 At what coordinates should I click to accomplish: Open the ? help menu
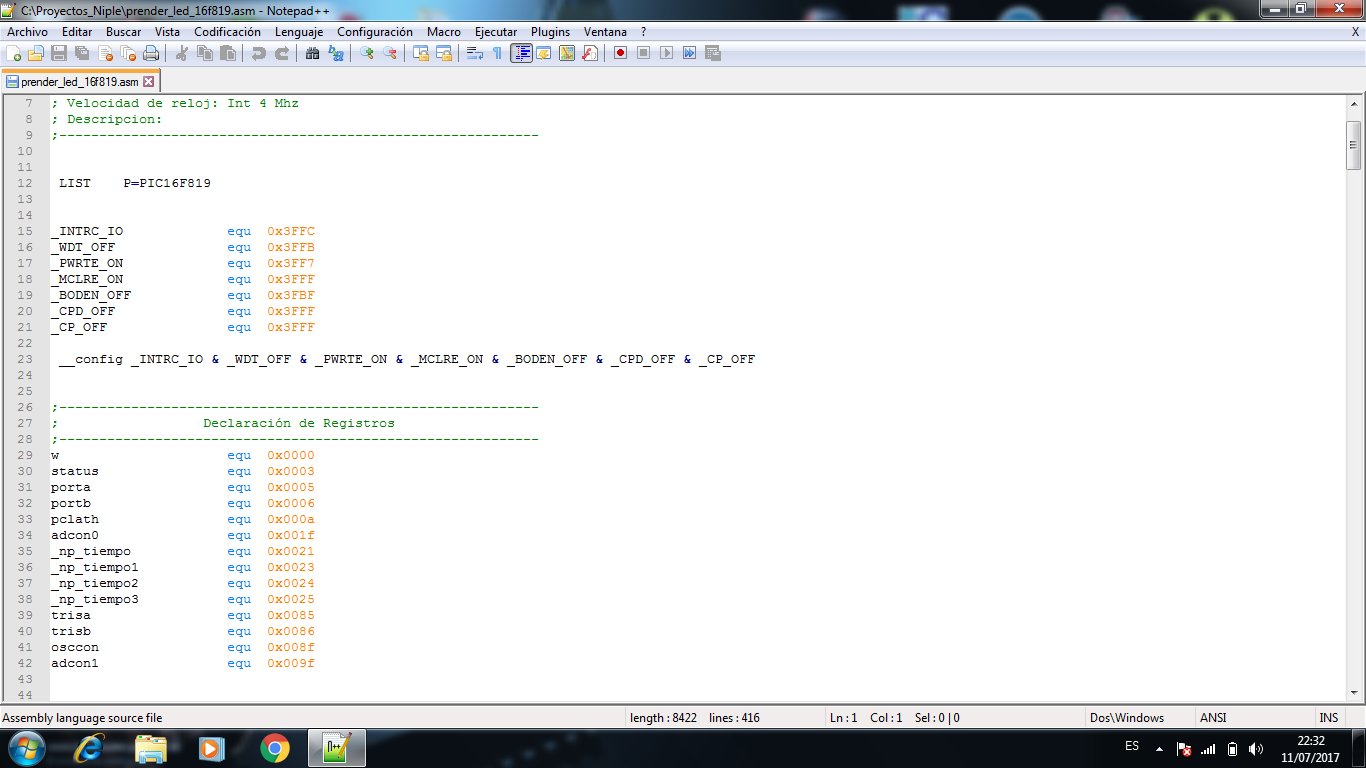(644, 32)
